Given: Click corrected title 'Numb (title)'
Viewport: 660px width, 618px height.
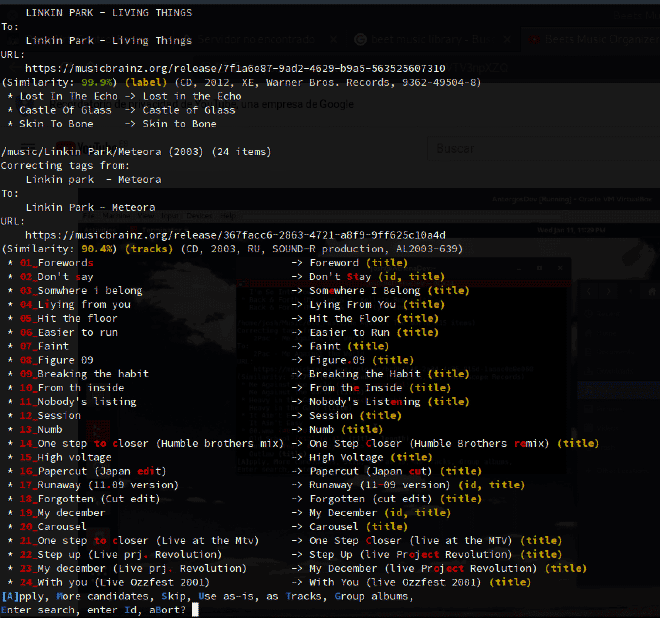Looking at the screenshot, I should [346, 429].
